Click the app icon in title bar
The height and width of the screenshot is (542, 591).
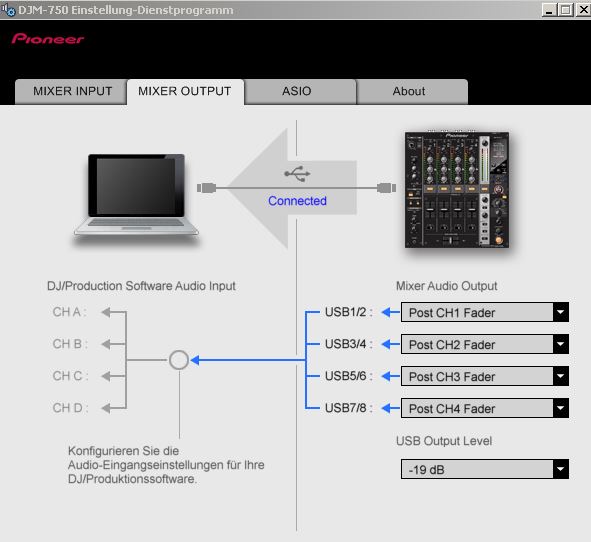coord(8,9)
